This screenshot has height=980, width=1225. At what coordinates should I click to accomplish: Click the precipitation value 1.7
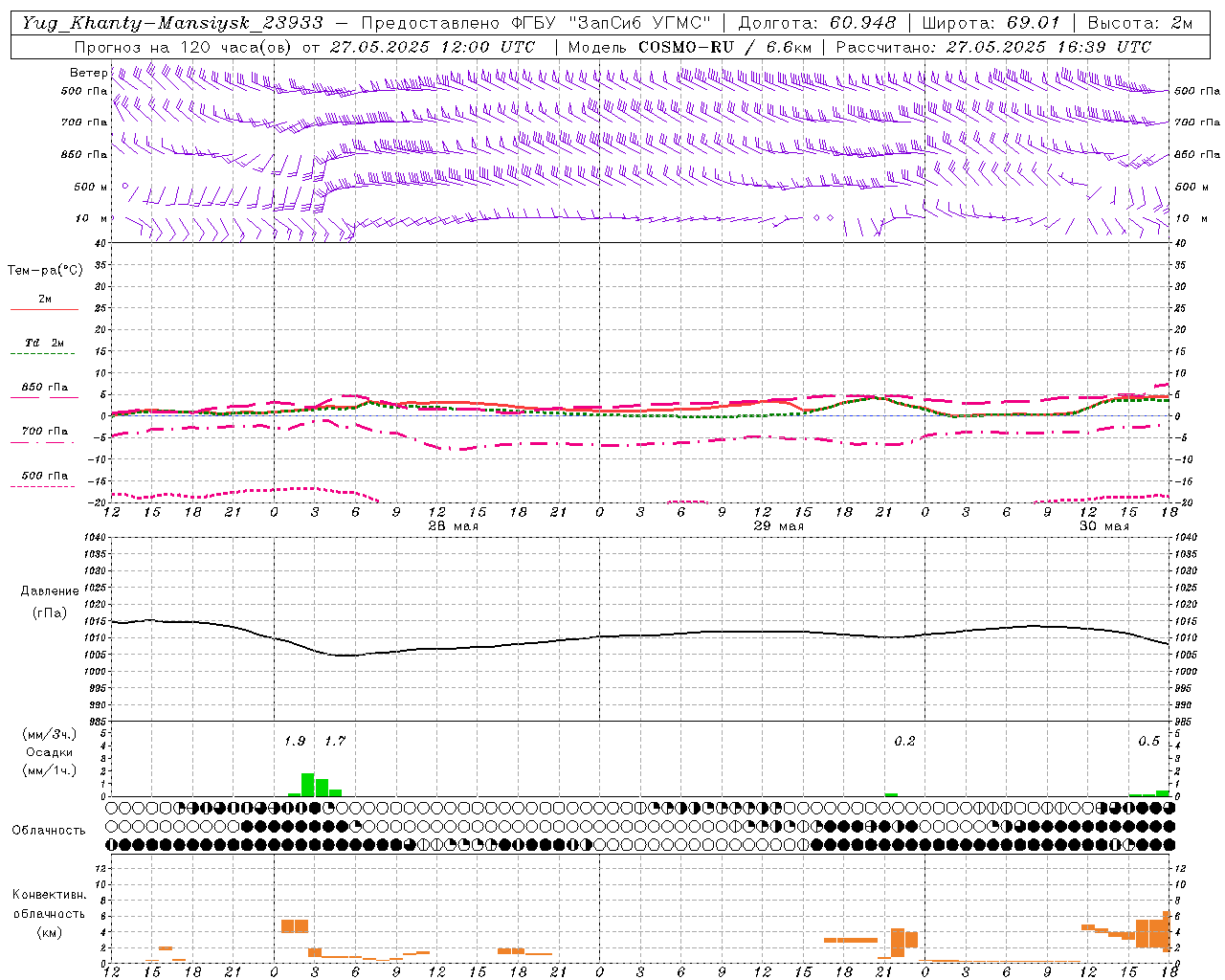click(x=335, y=741)
